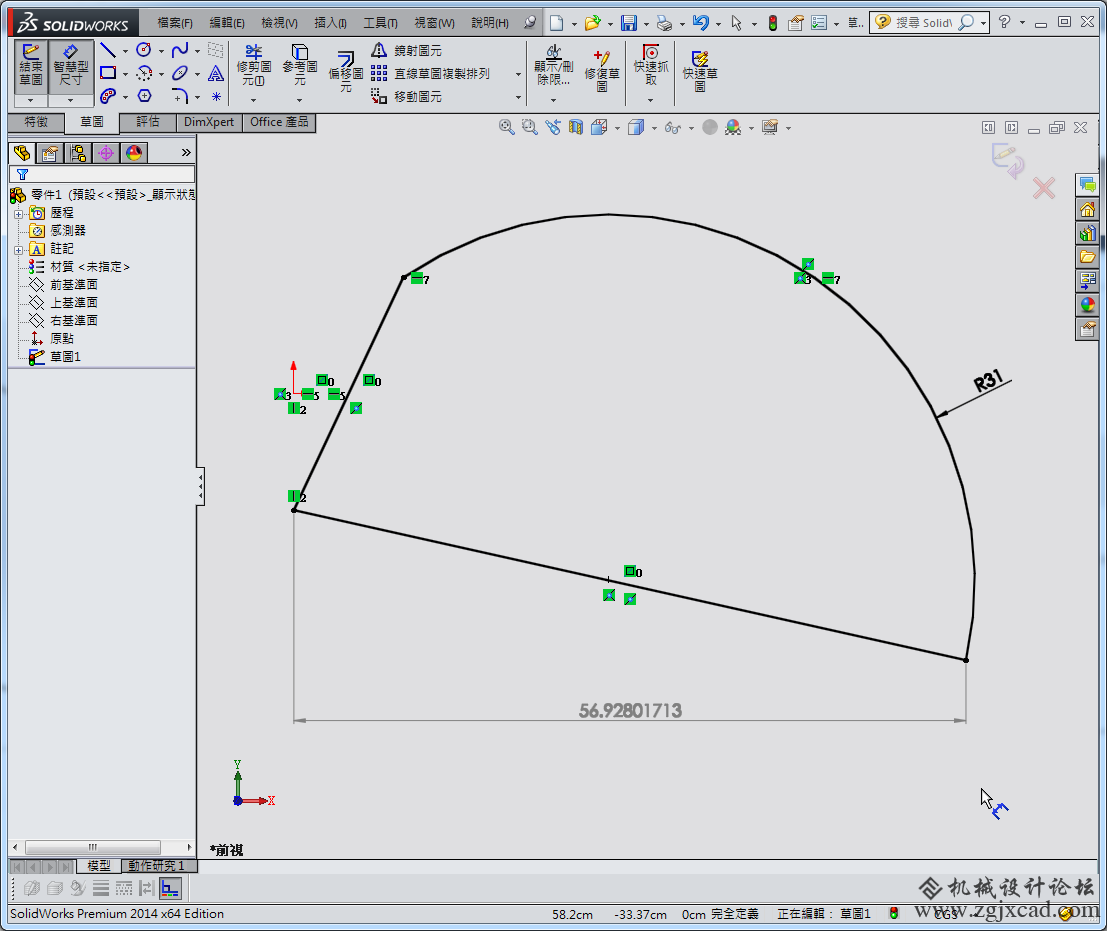This screenshot has height=931, width=1107.
Task: Click the Rebuild traffic light icon
Action: coord(773,23)
